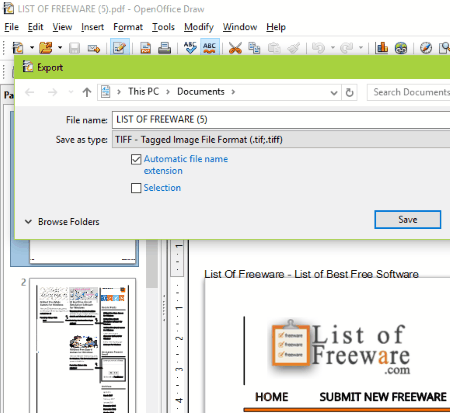Click the Paste clipboard icon
This screenshot has height=413, width=450.
click(274, 48)
